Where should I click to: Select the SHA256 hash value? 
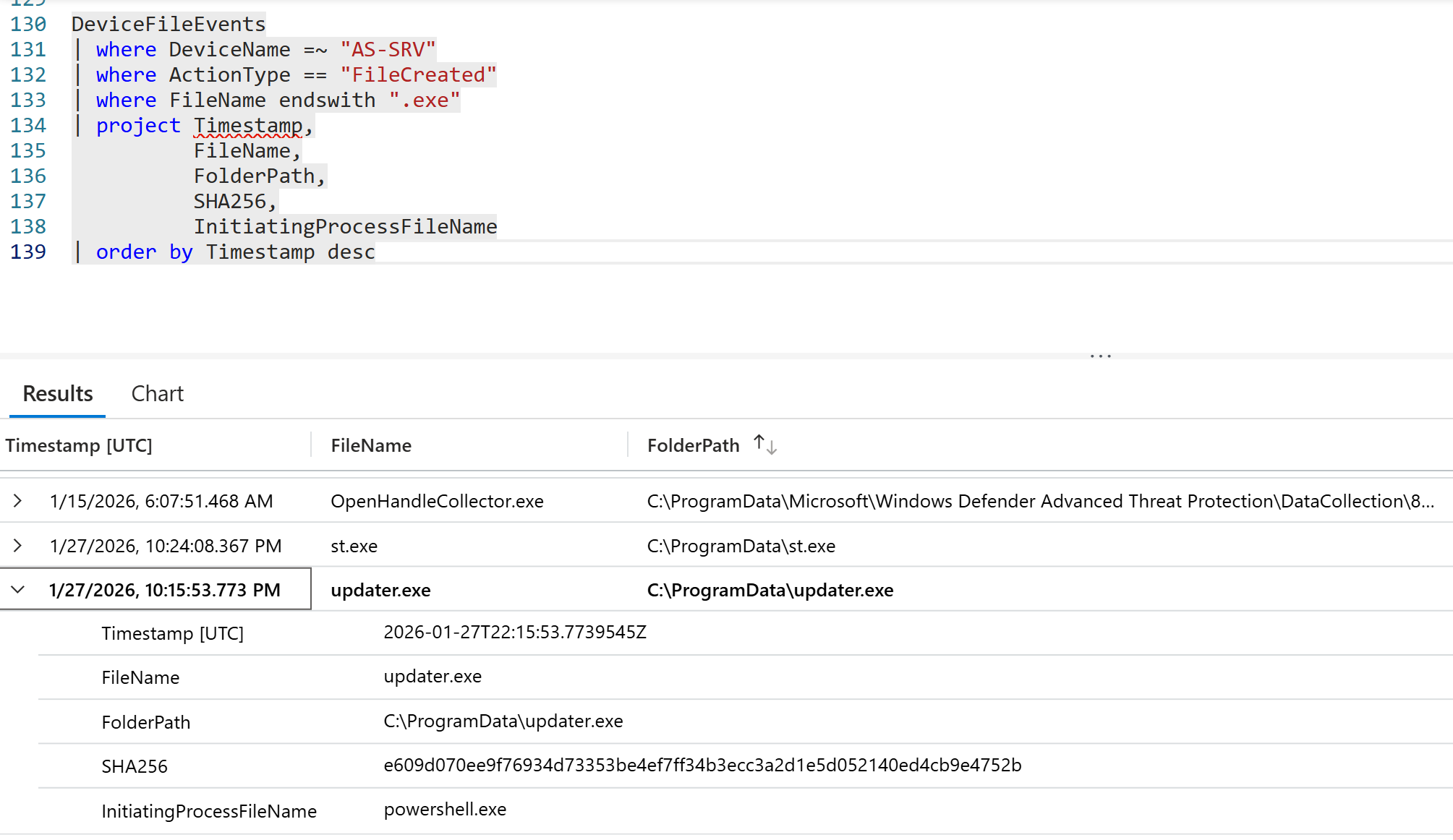click(x=702, y=766)
